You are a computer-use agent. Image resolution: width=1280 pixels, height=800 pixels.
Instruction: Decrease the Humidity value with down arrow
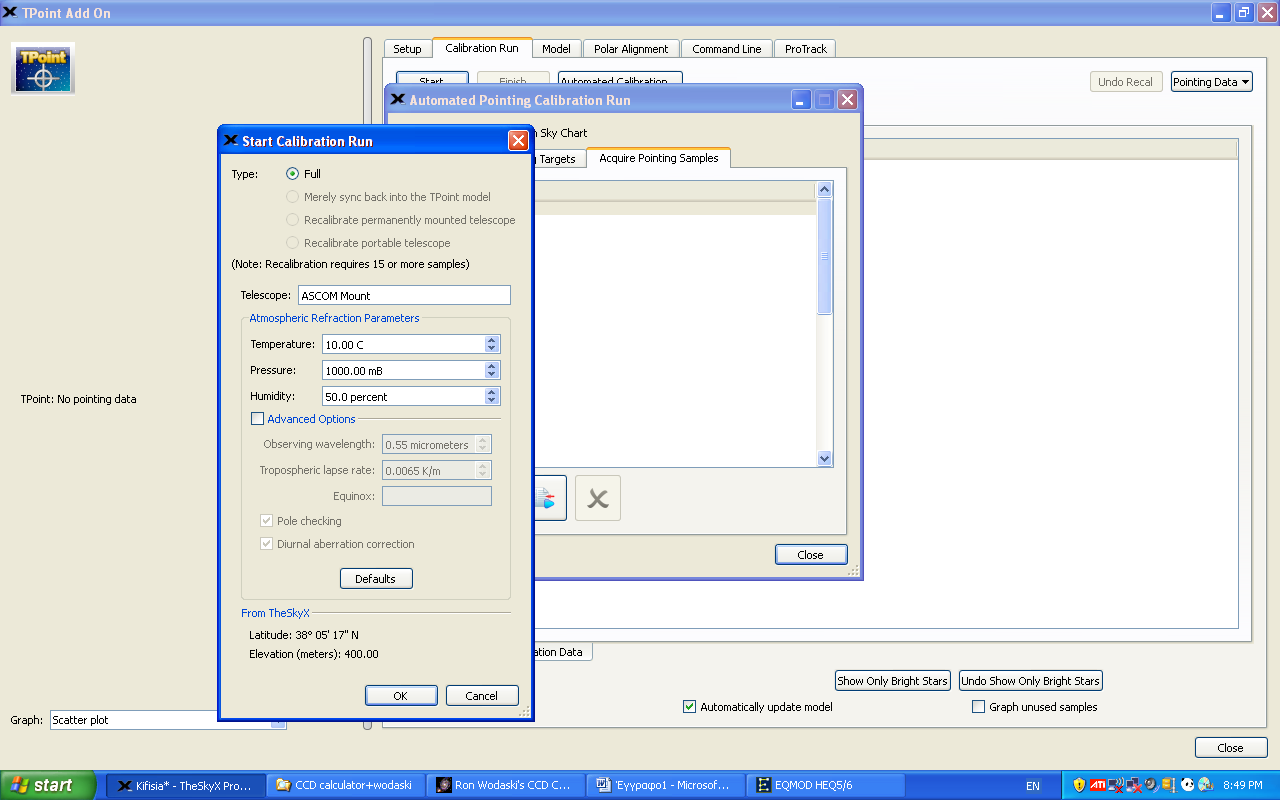(x=491, y=400)
